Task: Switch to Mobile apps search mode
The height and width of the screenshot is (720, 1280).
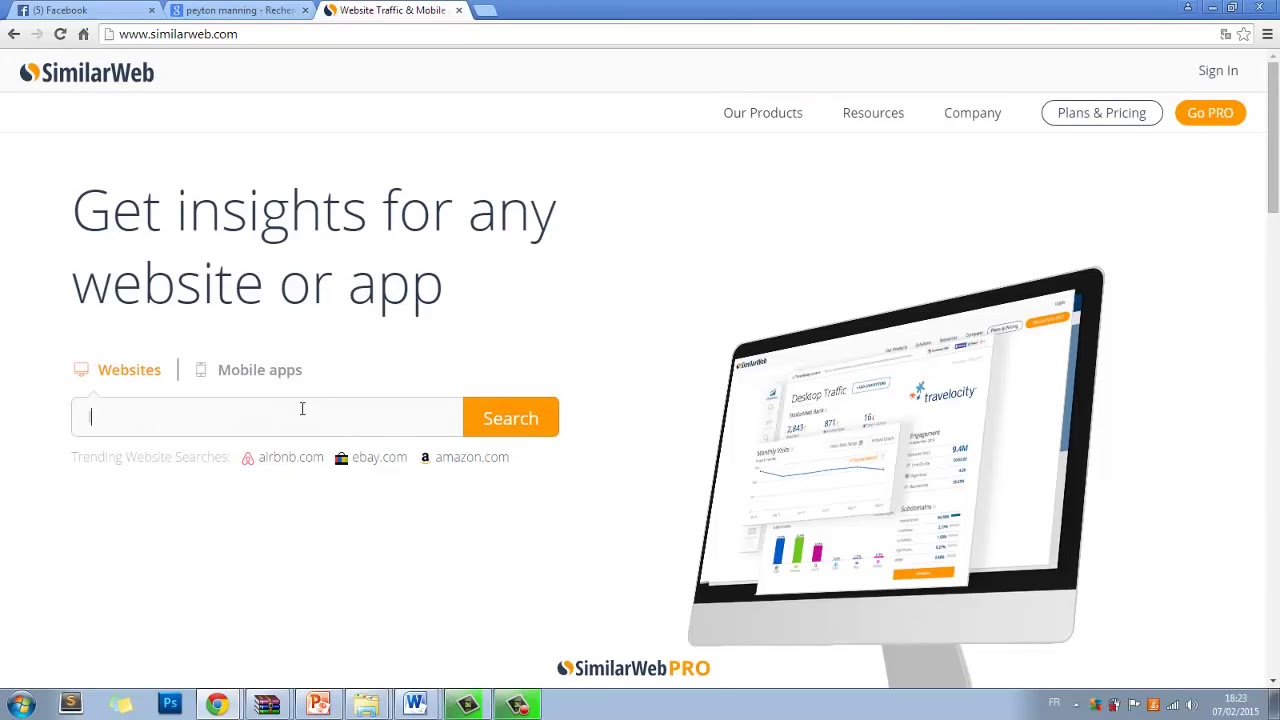Action: (x=260, y=370)
